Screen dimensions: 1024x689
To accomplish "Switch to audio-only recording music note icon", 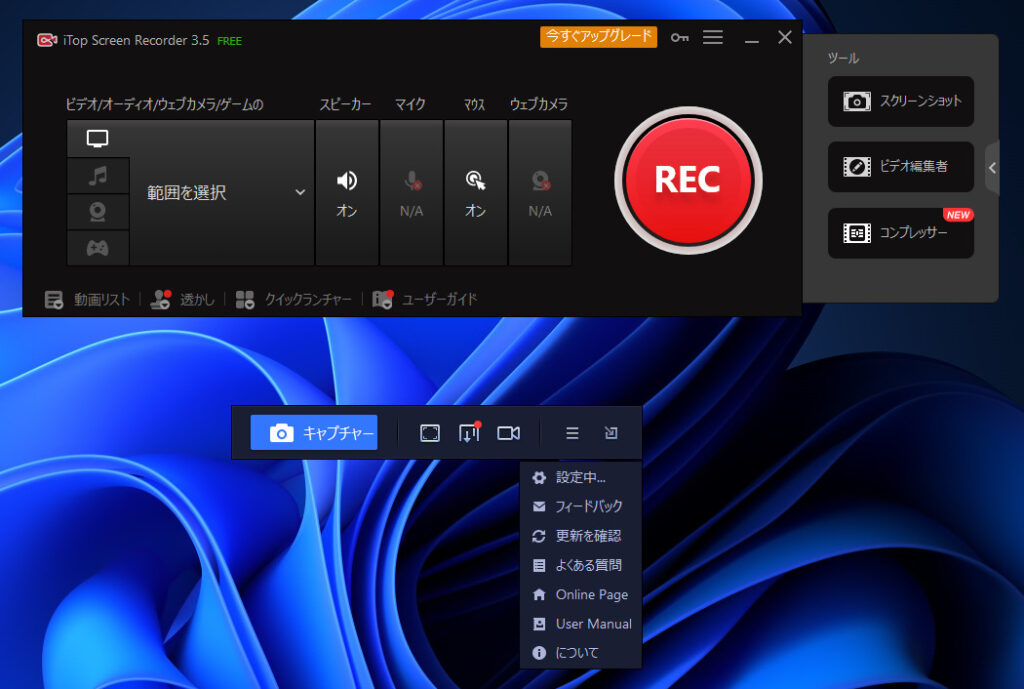I will (98, 175).
